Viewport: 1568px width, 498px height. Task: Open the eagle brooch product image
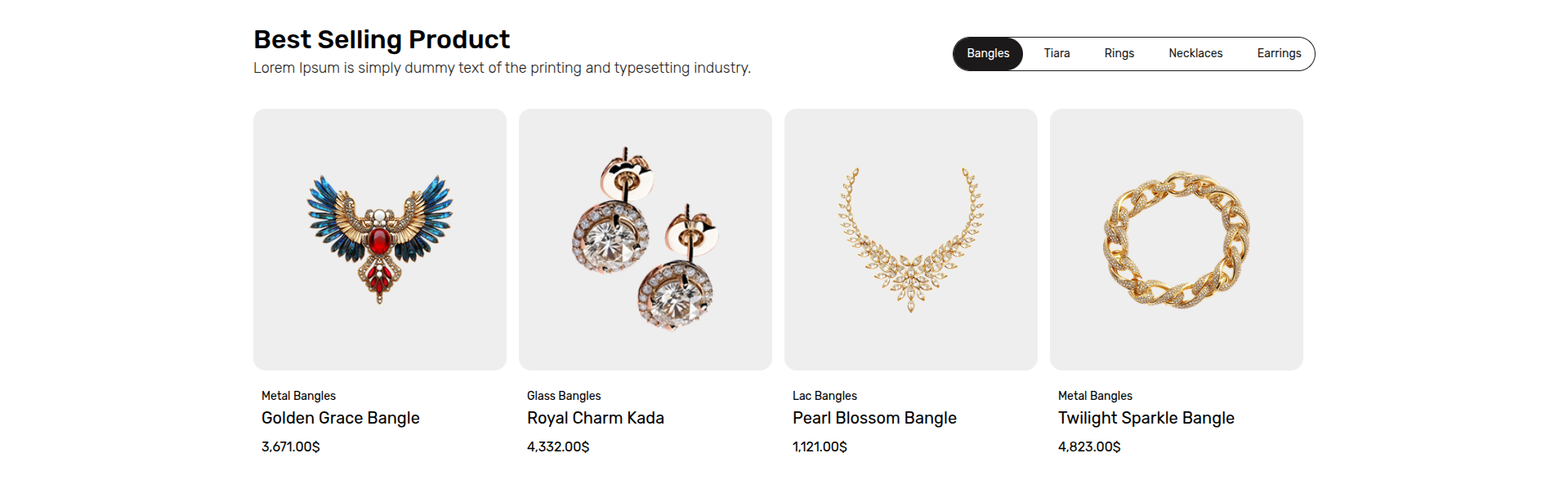379,239
